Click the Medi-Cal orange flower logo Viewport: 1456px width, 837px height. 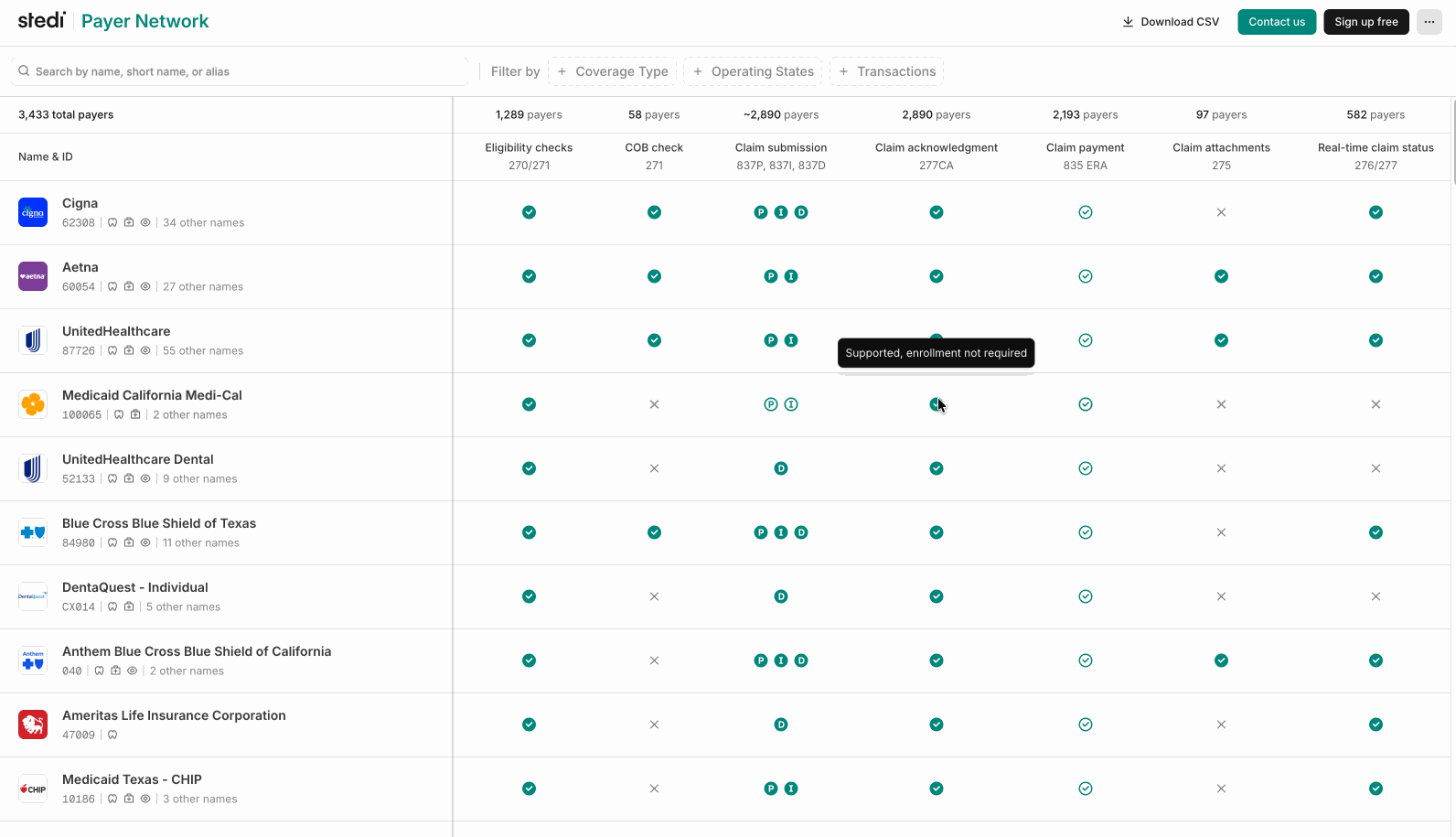33,404
